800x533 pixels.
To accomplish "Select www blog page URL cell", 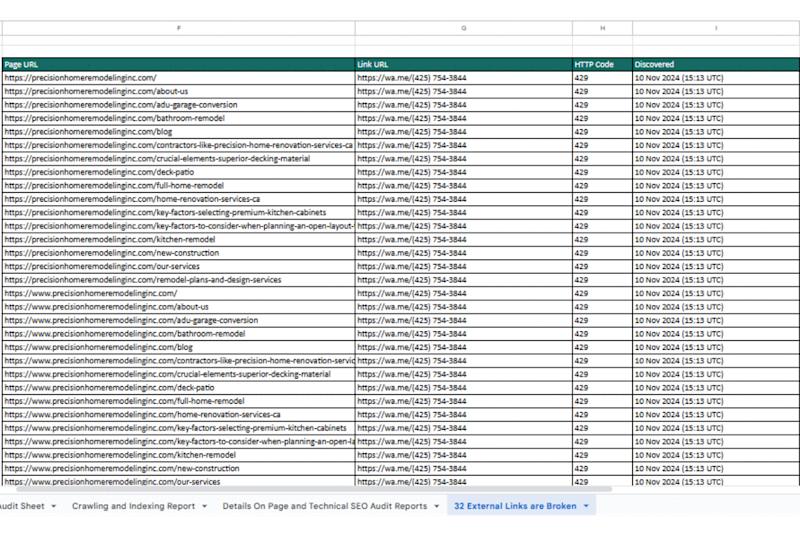I will click(x=179, y=347).
